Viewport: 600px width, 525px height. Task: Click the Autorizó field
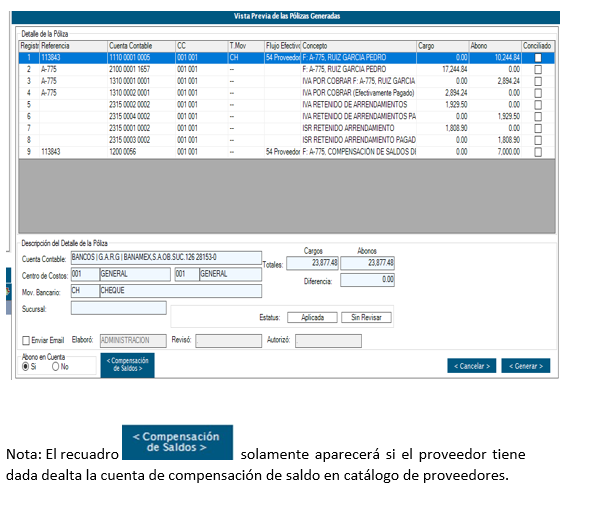[328, 341]
